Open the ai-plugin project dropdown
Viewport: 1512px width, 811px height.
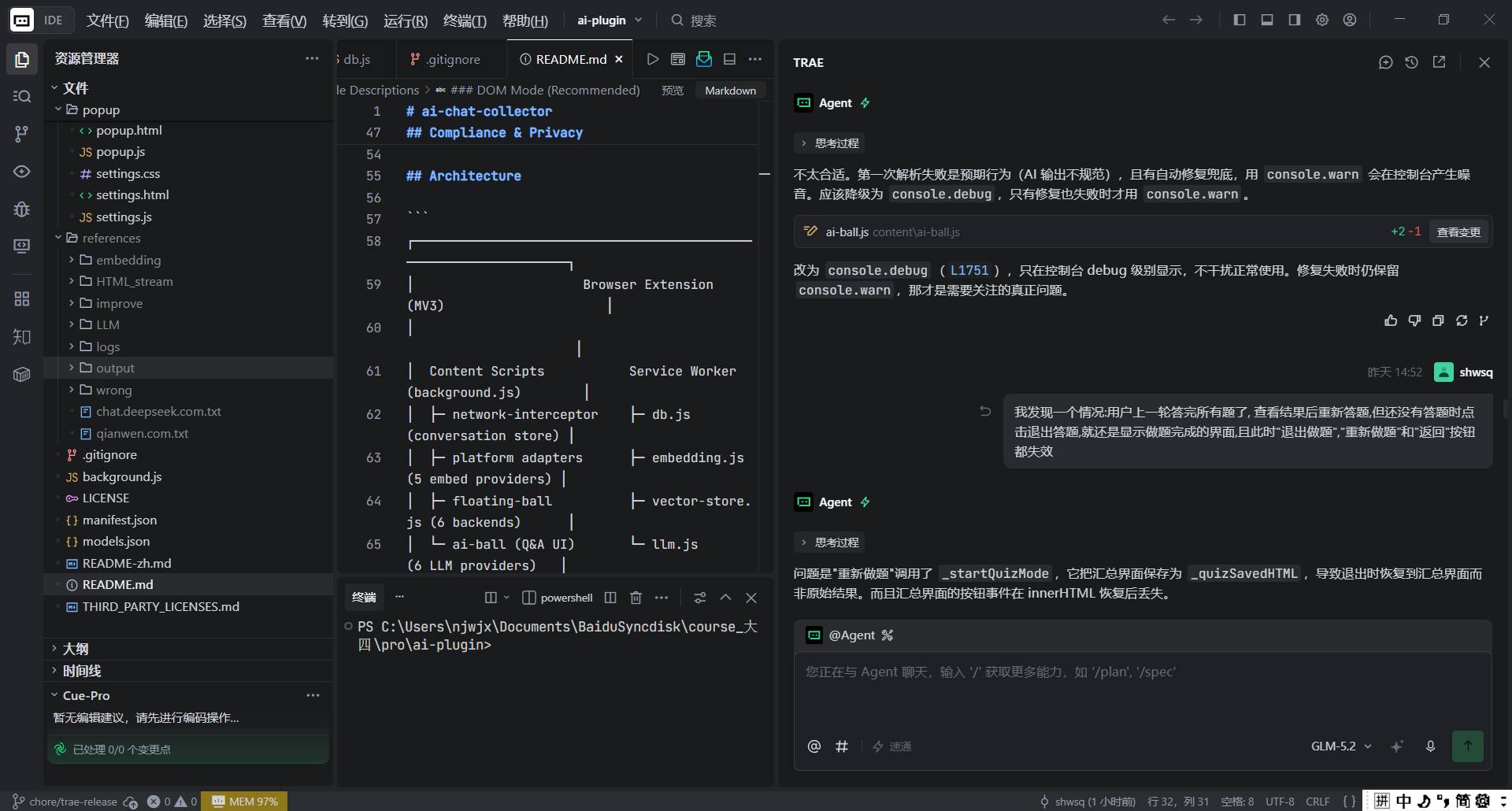[x=610, y=20]
